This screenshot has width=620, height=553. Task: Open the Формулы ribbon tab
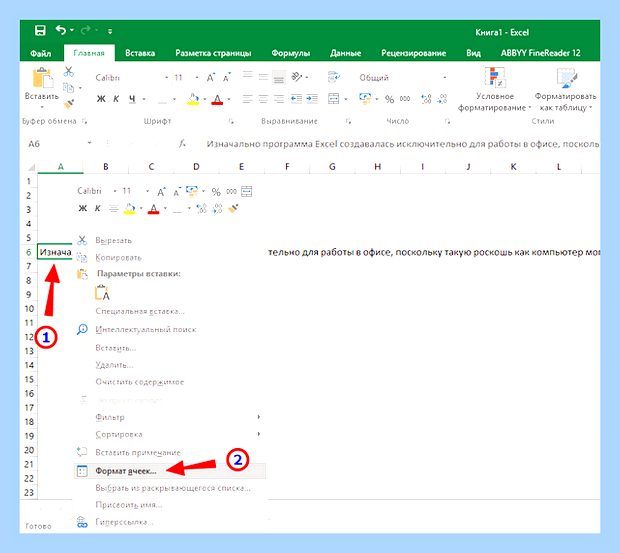click(x=291, y=53)
